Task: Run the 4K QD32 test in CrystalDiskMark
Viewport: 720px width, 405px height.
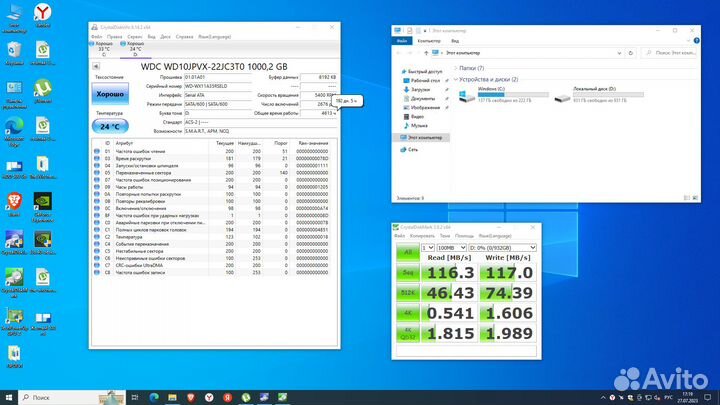Action: 407,333
